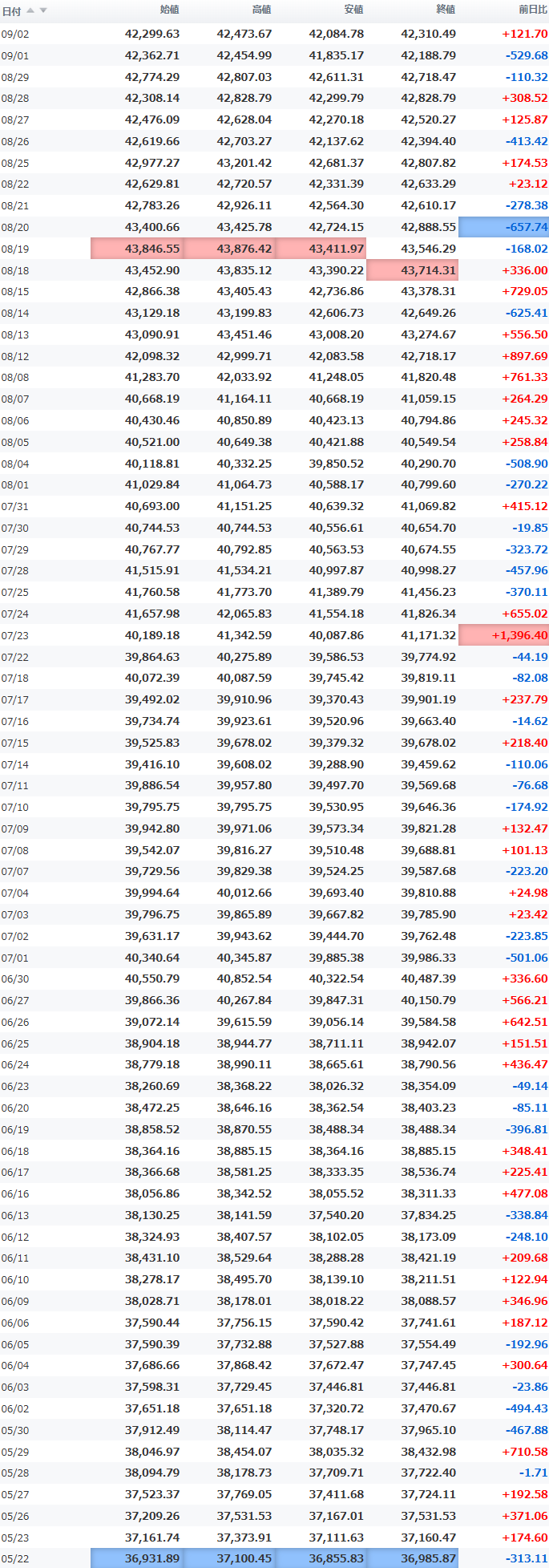Select the 08/01 opening value 41,029.84
This screenshot has width=549, height=1568.
tap(152, 484)
